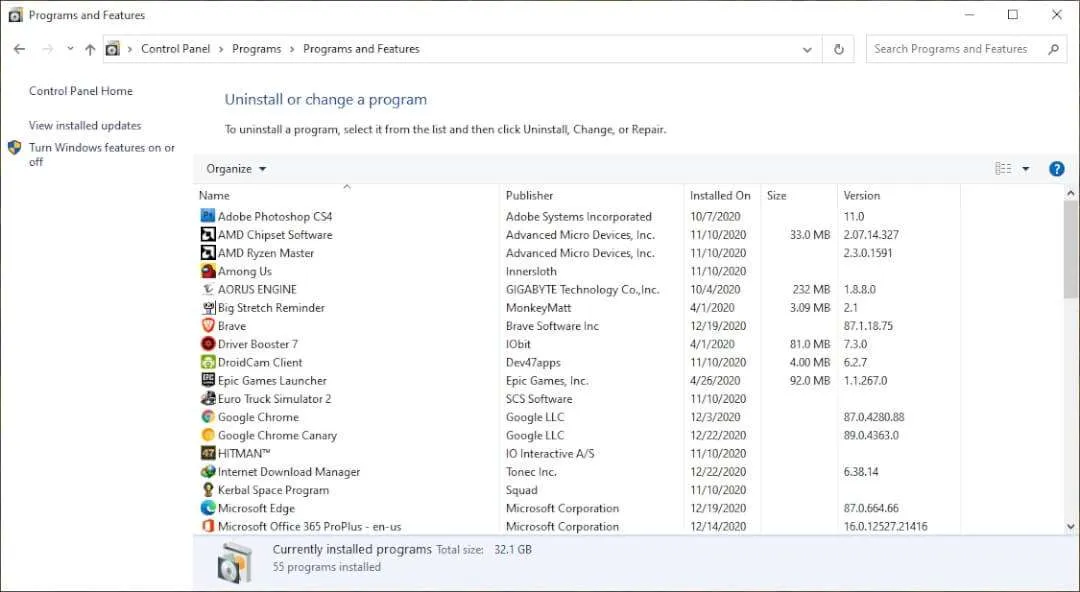Sort list by the Version column header
The height and width of the screenshot is (592, 1080).
(899, 195)
